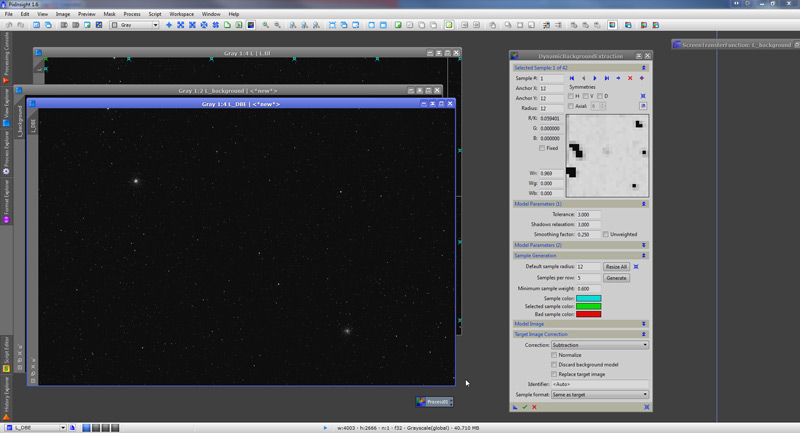Viewport: 800px width, 433px height.
Task: Click the Generate samples button
Action: click(617, 278)
